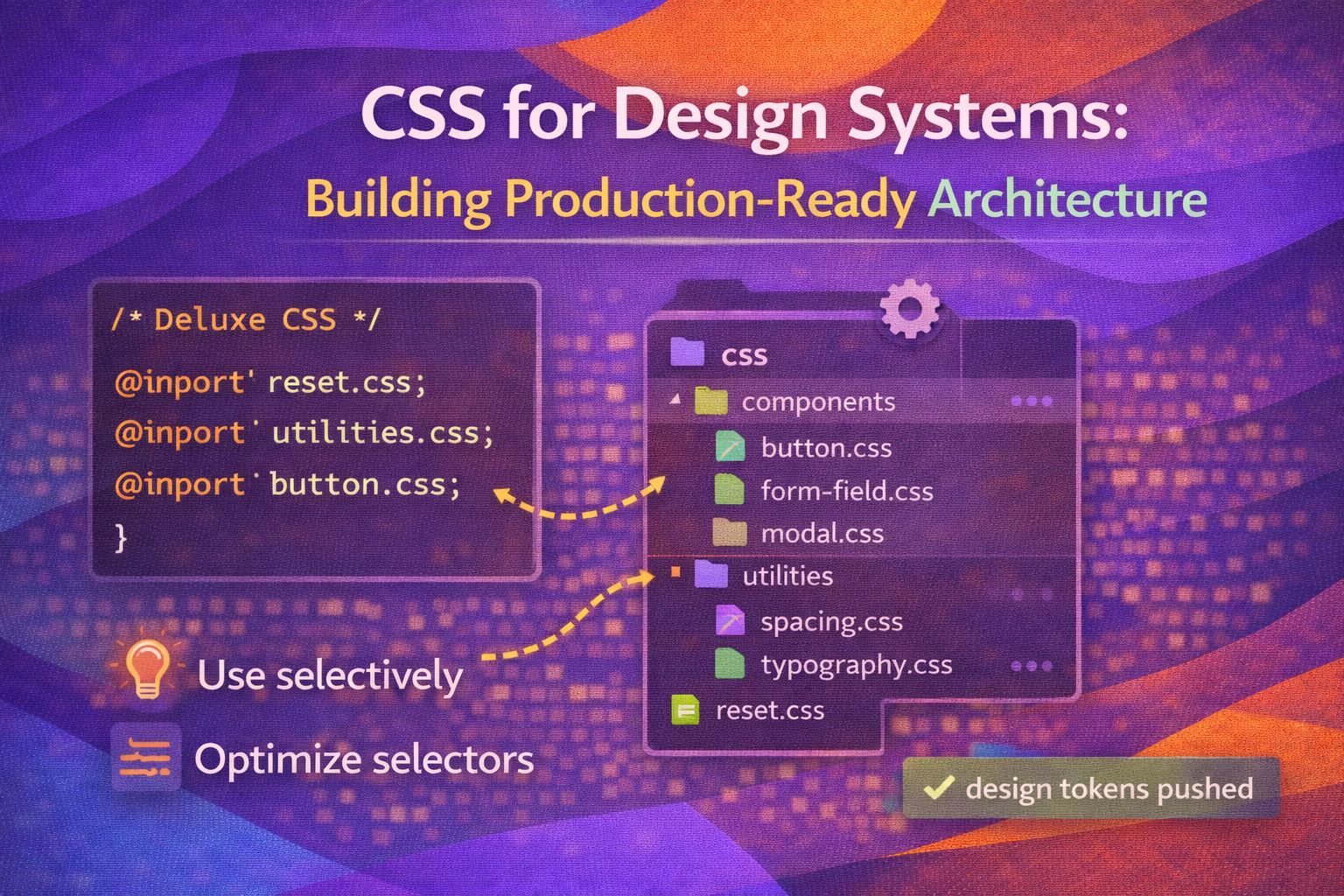Image resolution: width=1344 pixels, height=896 pixels.
Task: Click the form-field.css file icon
Action: 730,490
